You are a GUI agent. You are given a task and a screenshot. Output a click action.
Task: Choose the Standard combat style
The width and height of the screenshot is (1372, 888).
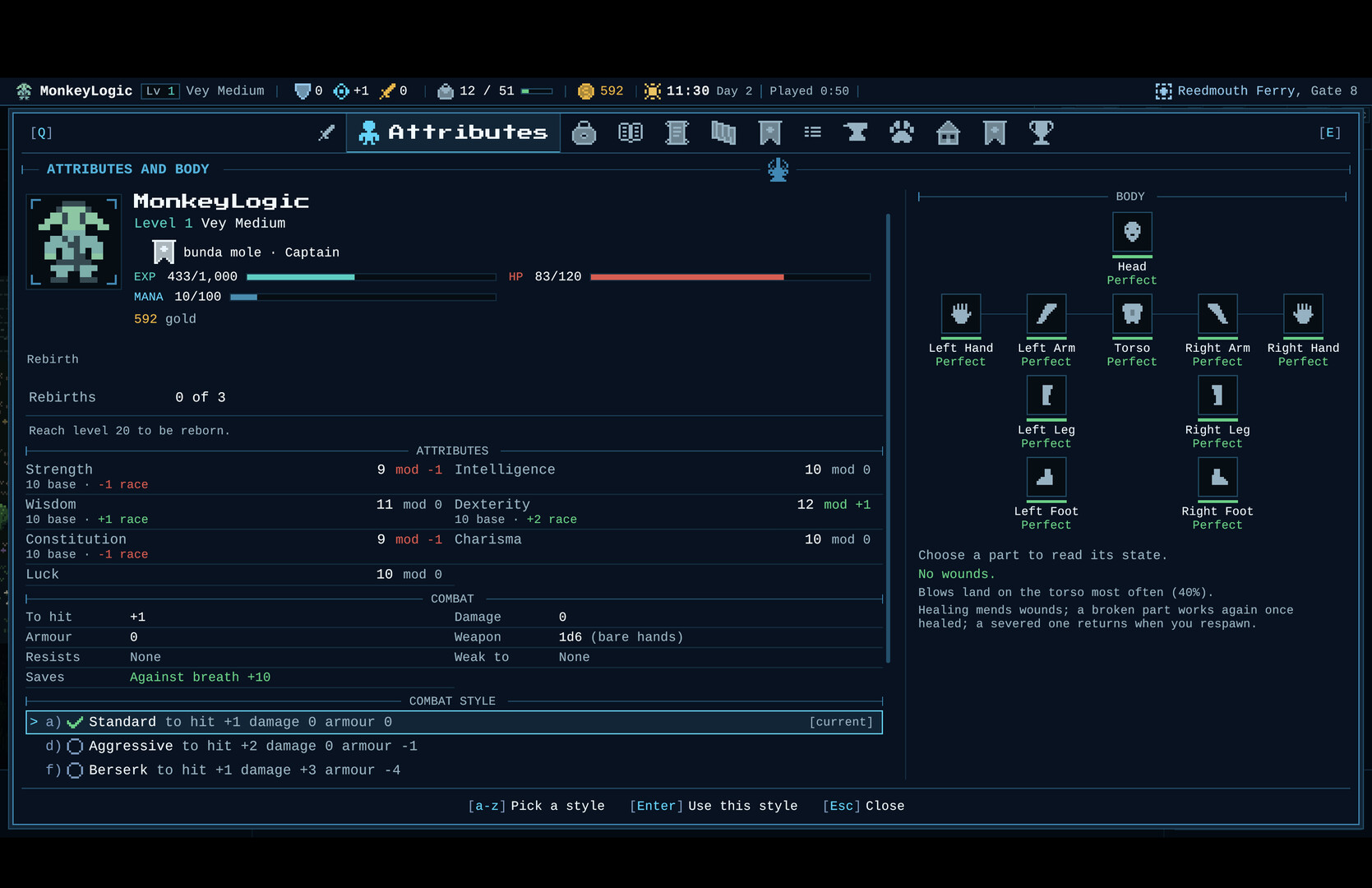coord(454,722)
